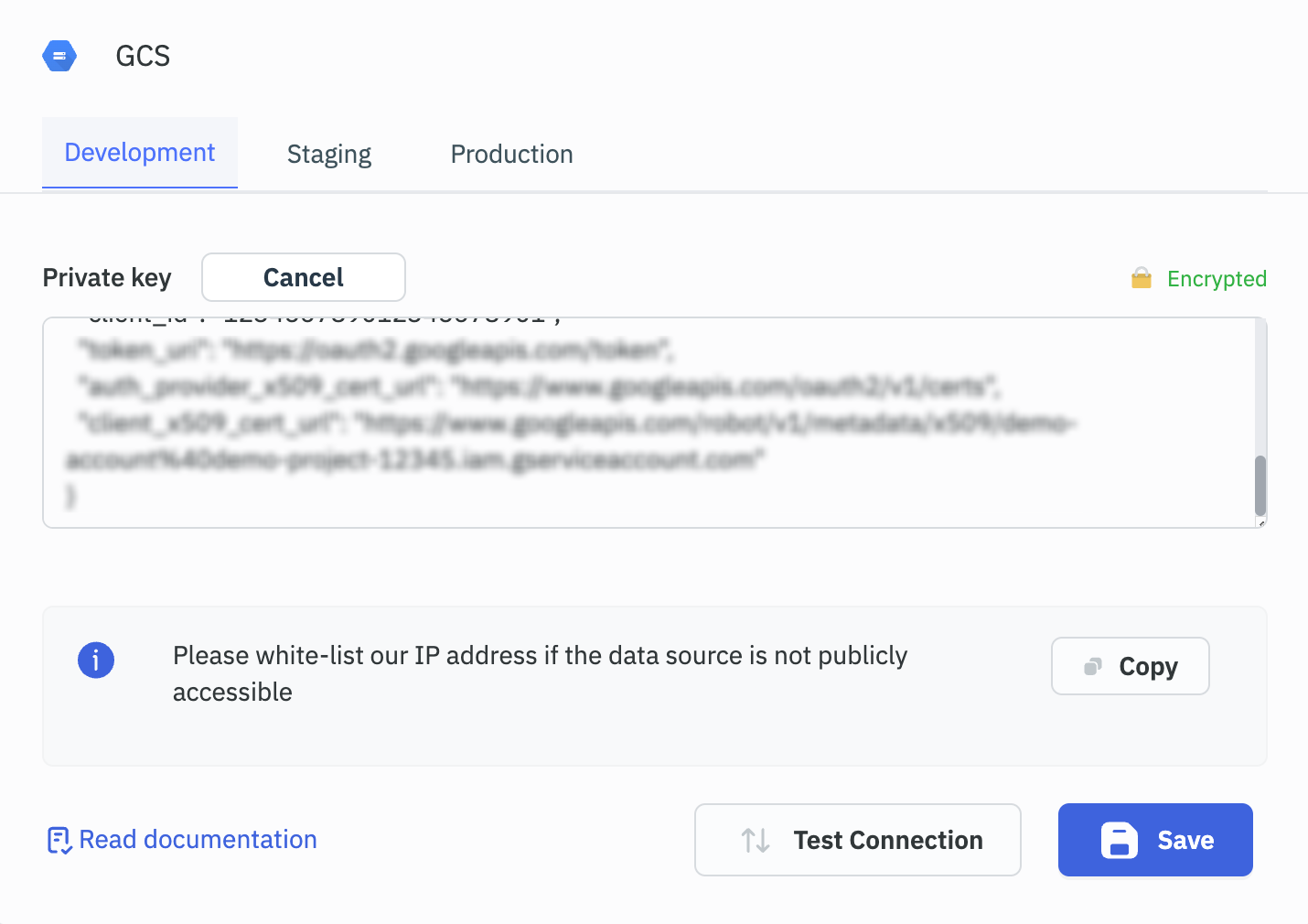
Task: Click the GCS cloud storage logo icon
Action: coord(59,55)
